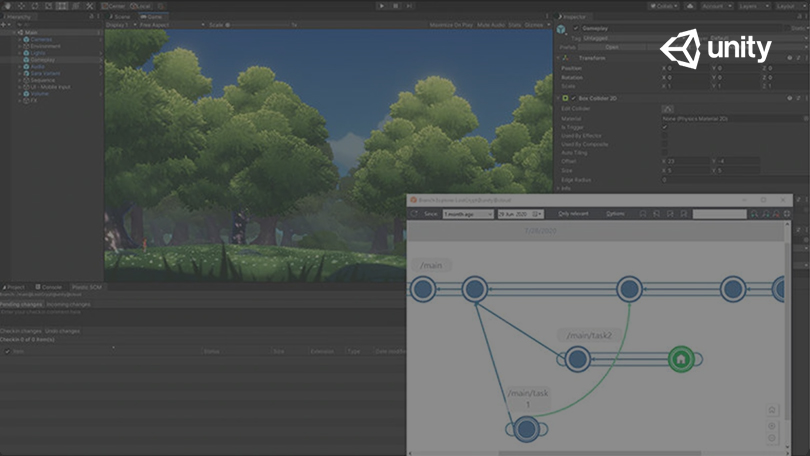
Task: Click the refresh icon in Branch Explorer
Action: [x=415, y=214]
